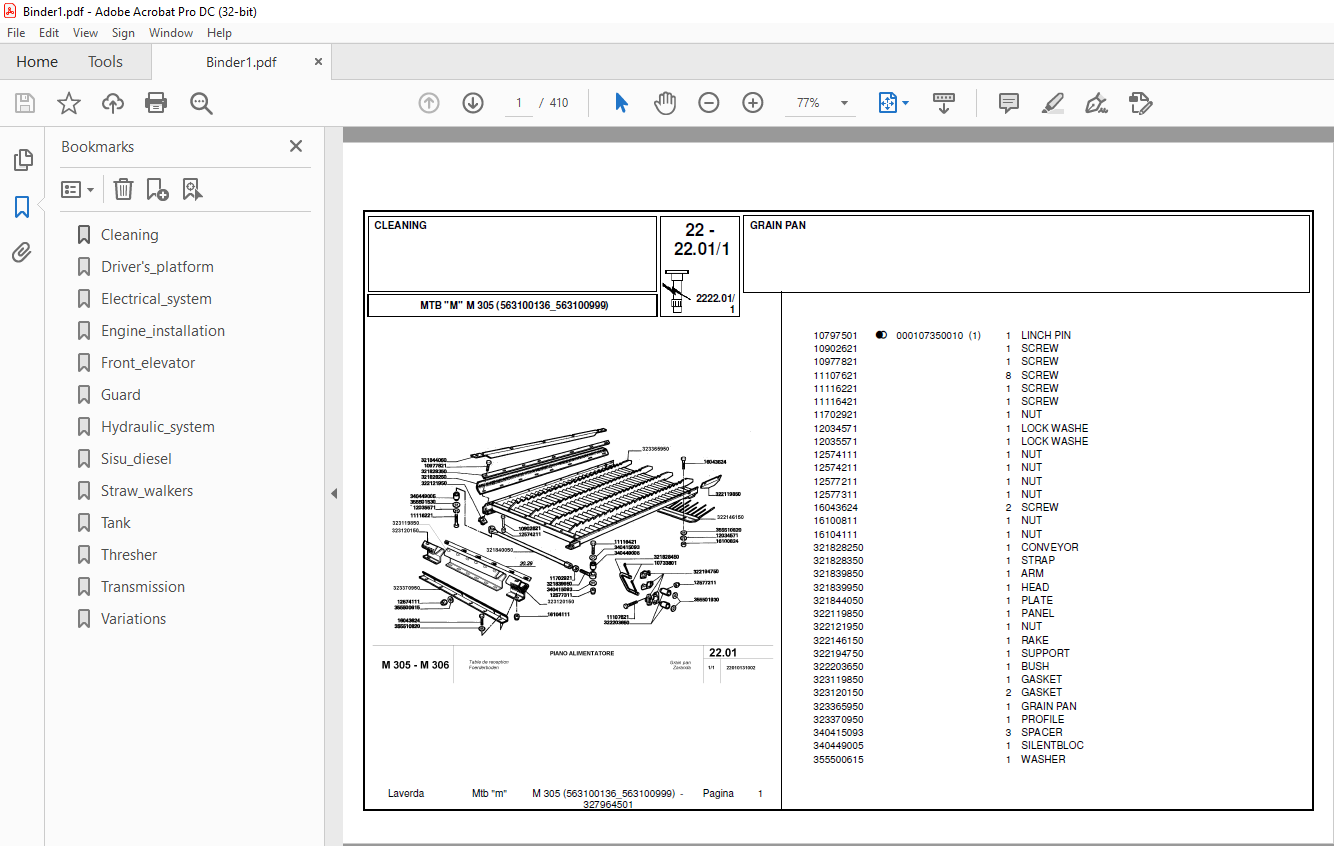Print the document
The width and height of the screenshot is (1334, 846).
coord(156,103)
